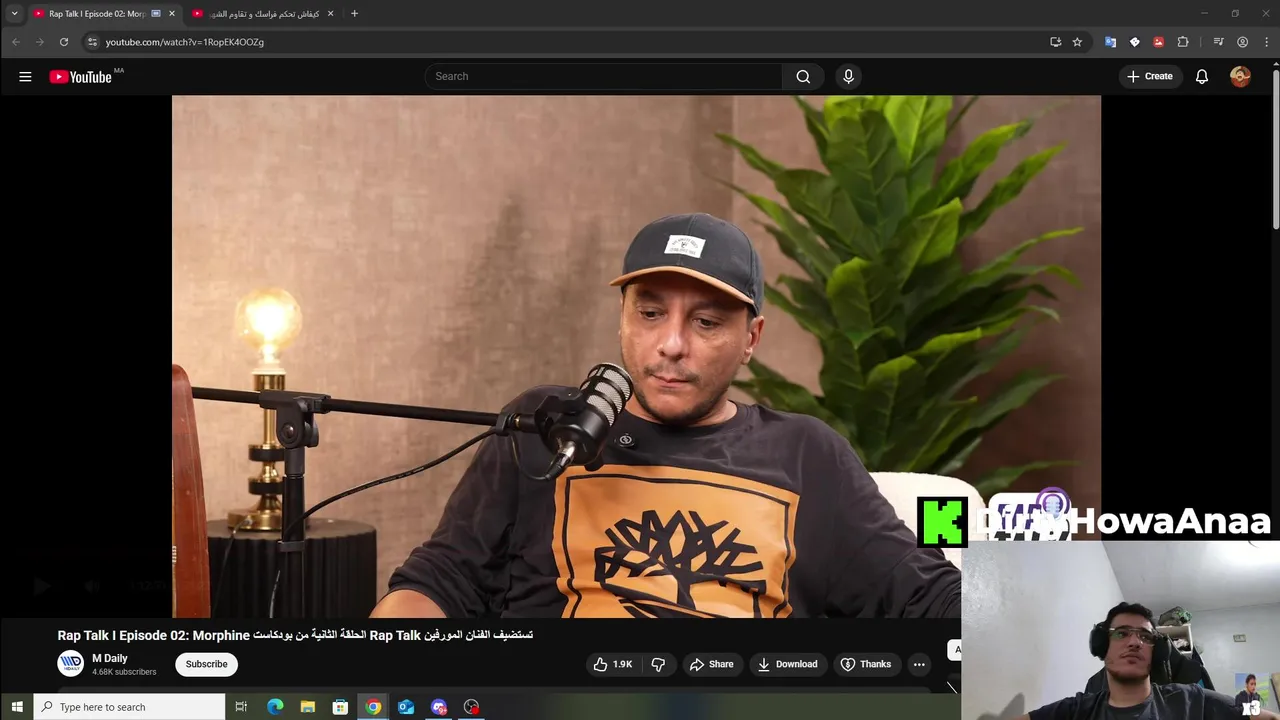
Task: Go forward in browser history
Action: [40, 42]
